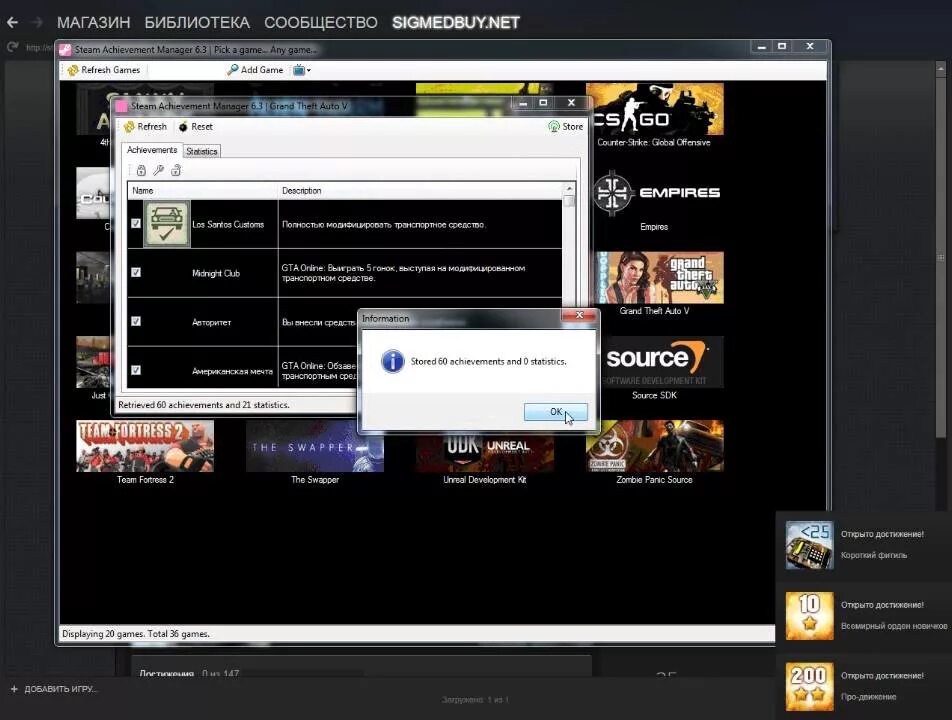This screenshot has height=720, width=952.
Task: Select the Unreal Development Kit tile
Action: point(484,453)
